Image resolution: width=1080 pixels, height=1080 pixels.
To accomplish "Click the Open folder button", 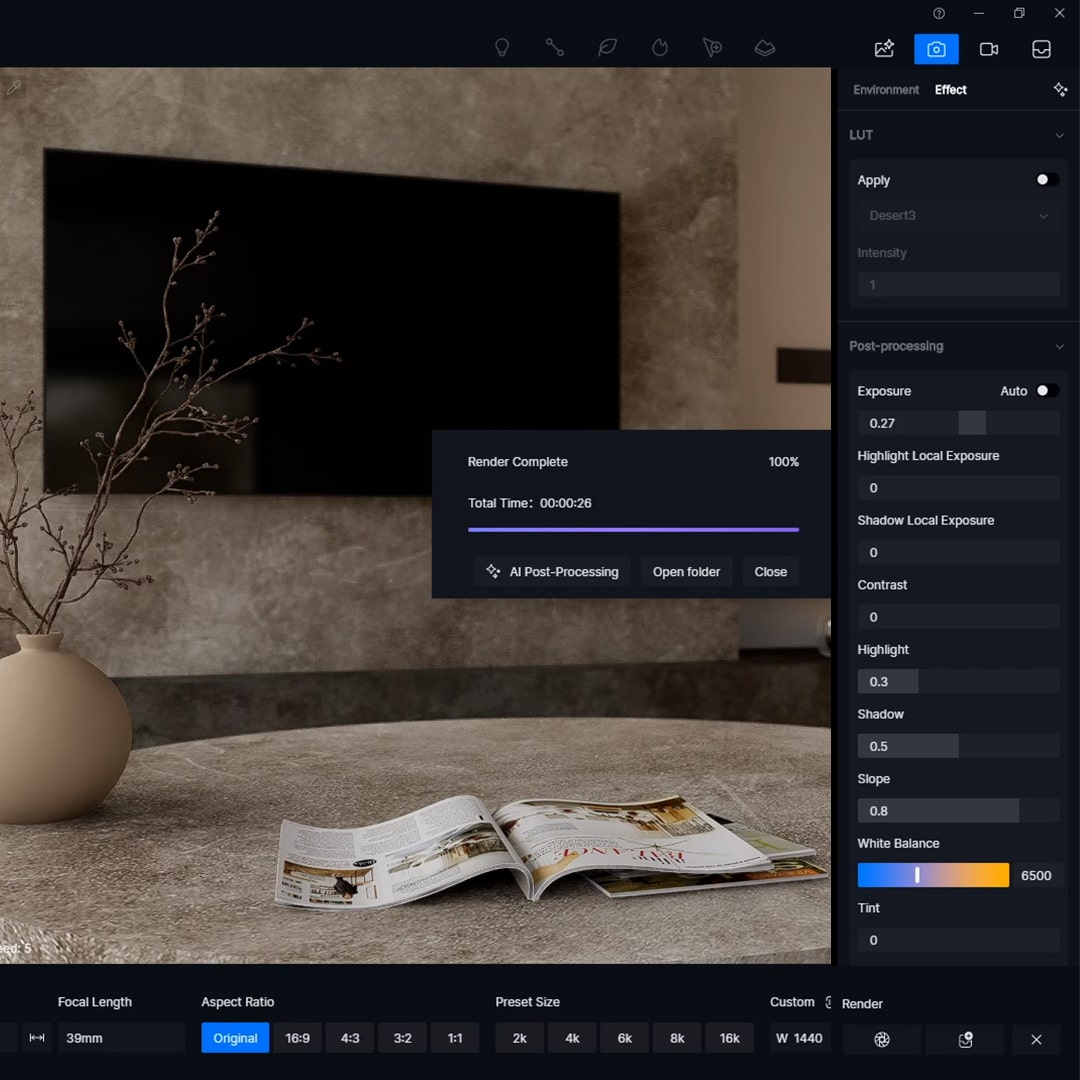I will pyautogui.click(x=686, y=572).
